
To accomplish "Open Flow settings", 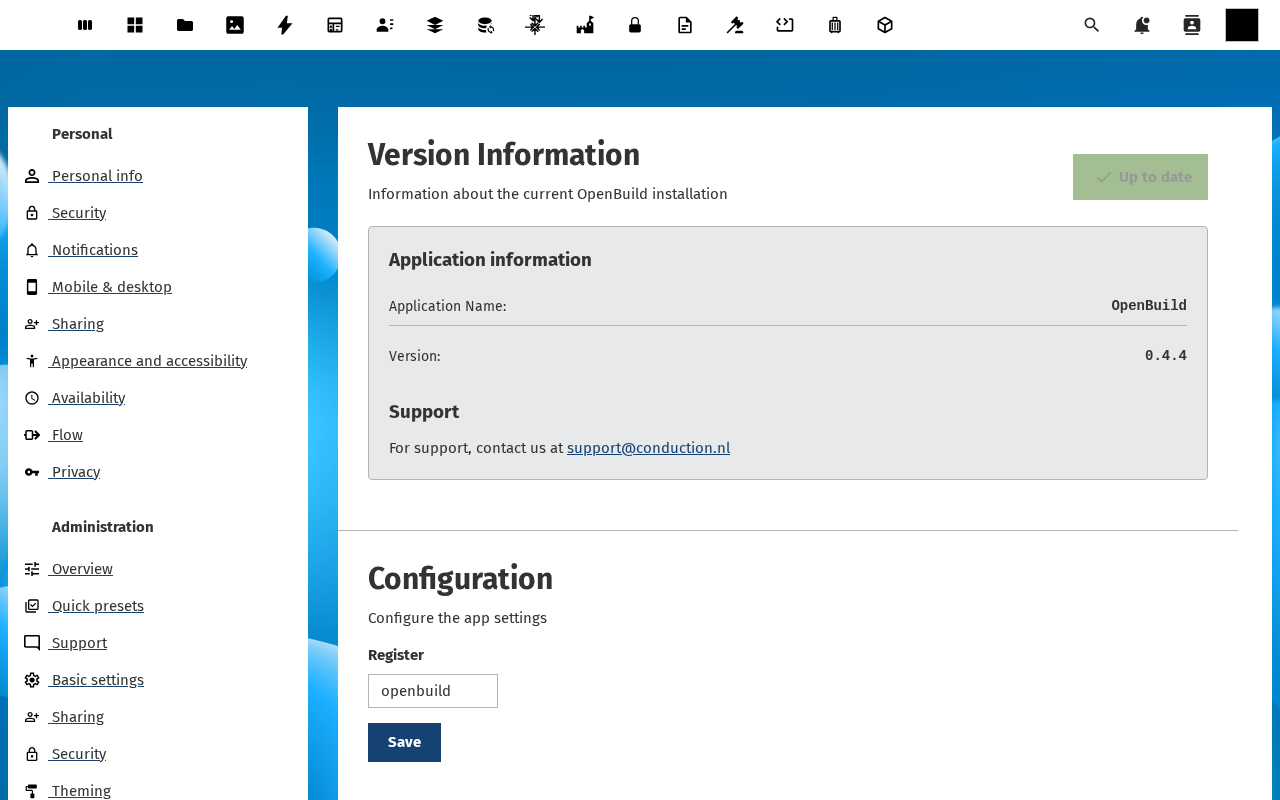I will pos(67,435).
